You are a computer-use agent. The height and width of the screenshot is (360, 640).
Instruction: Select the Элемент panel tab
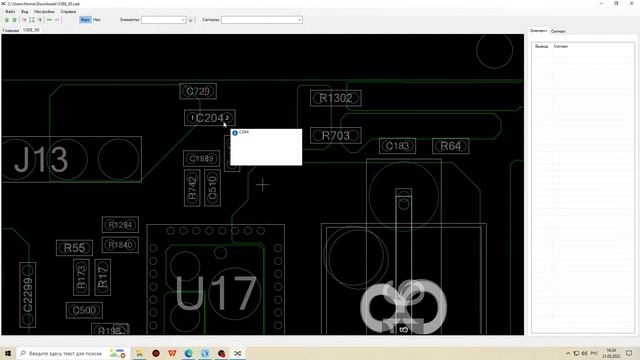(x=538, y=31)
